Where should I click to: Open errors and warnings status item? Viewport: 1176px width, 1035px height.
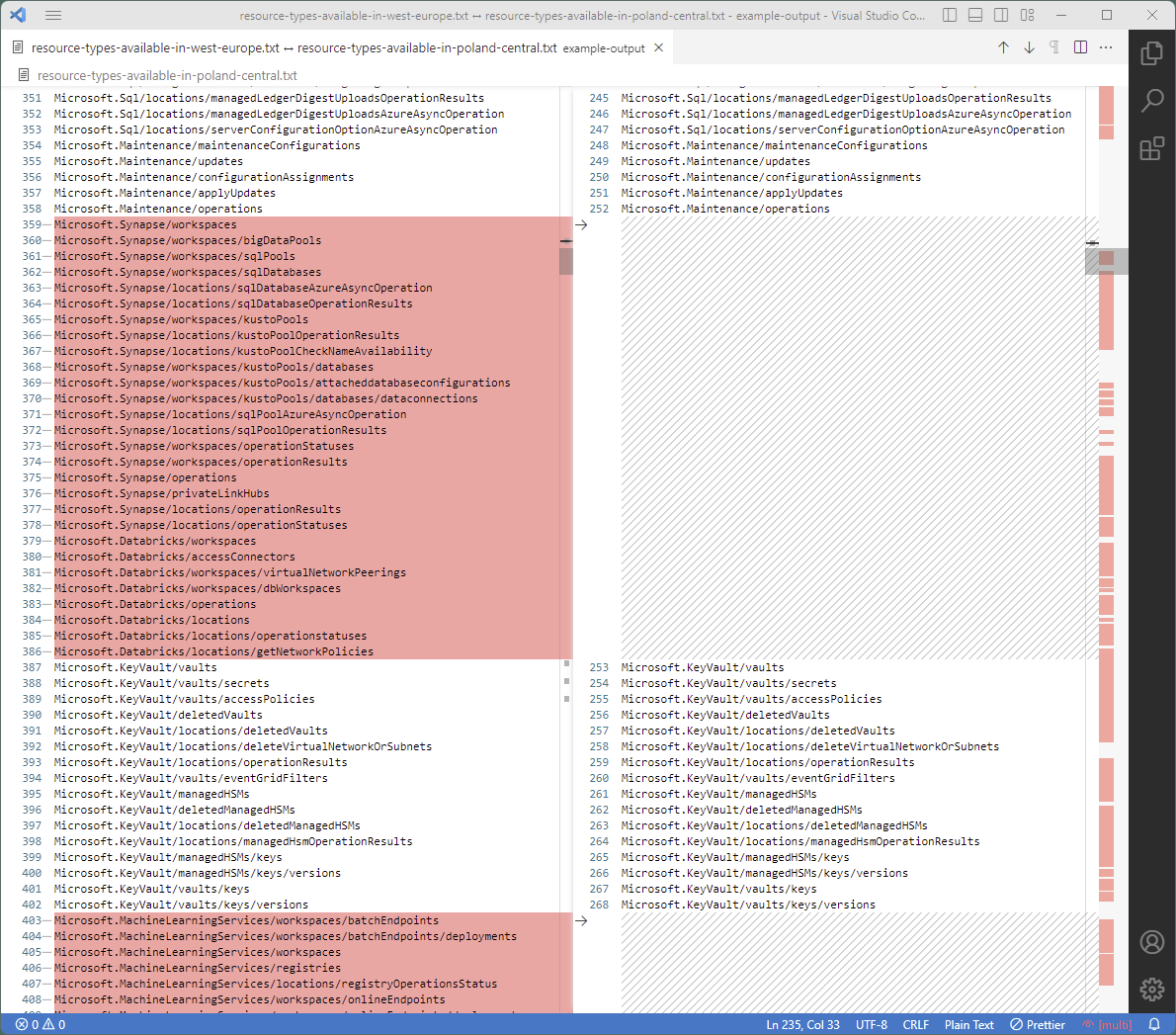41,1024
